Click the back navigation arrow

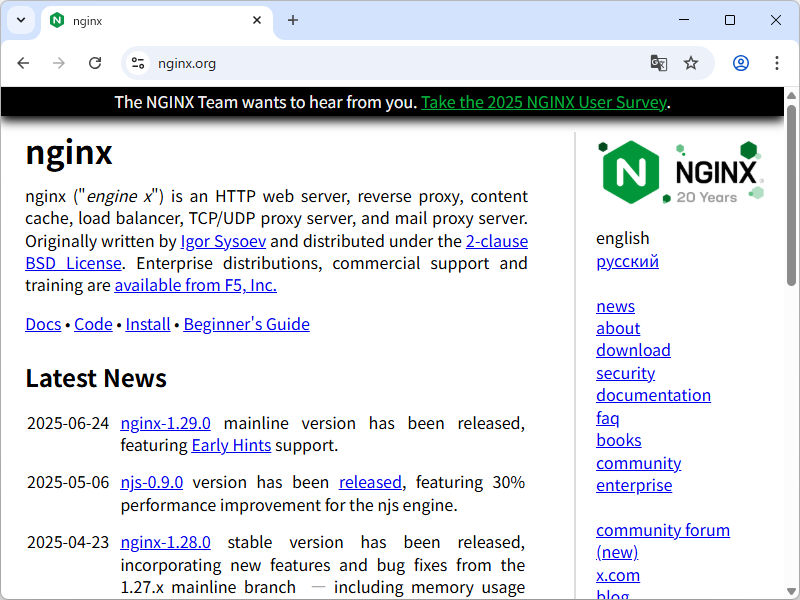23,62
